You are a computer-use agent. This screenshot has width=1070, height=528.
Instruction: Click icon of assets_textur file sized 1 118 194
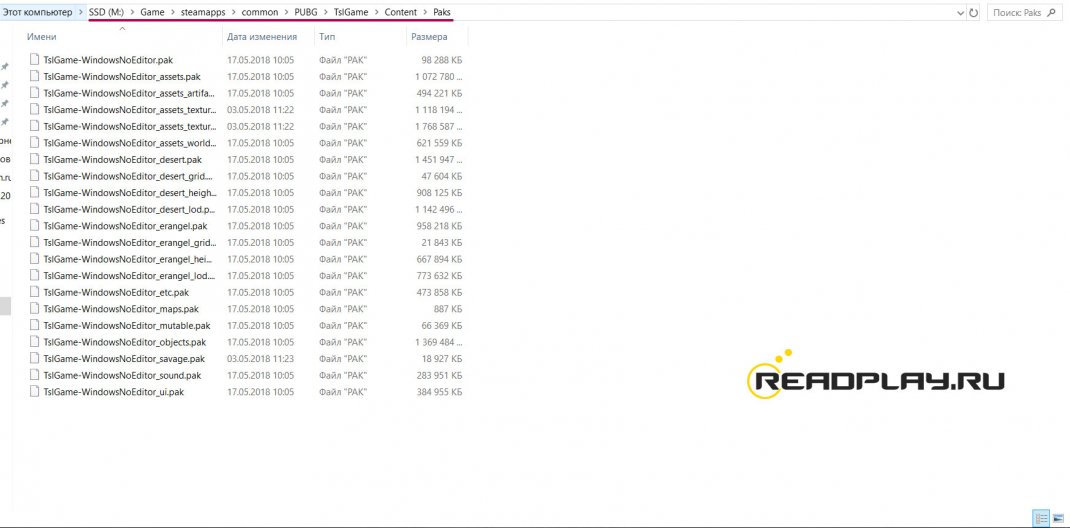[35, 110]
